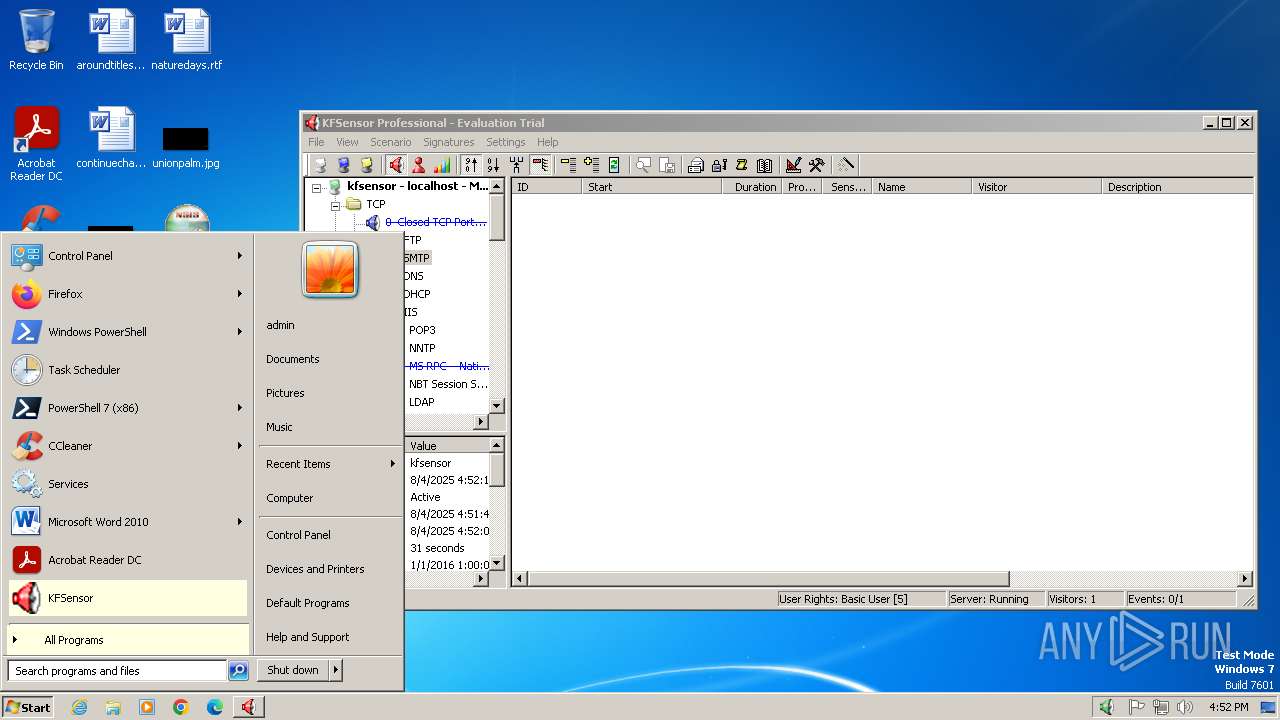The image size is (1280, 720).
Task: Open Google Chrome from the taskbar
Action: (x=180, y=707)
